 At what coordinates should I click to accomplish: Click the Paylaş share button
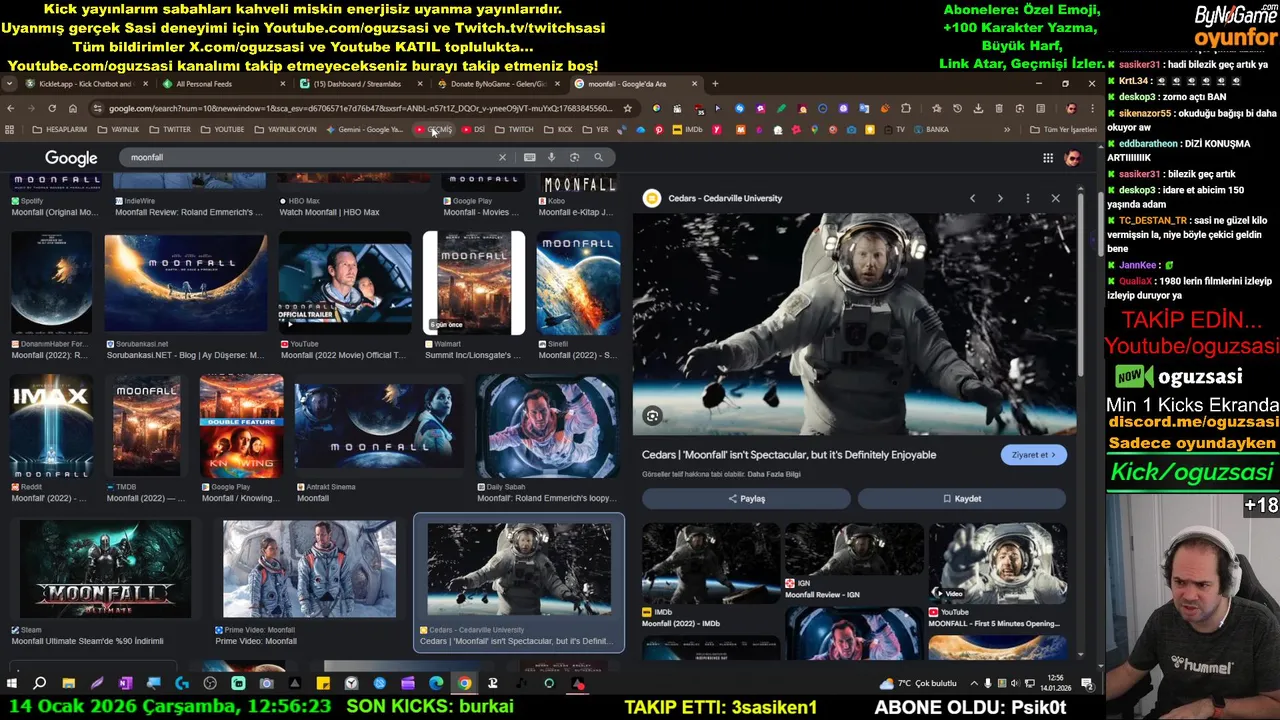[746, 498]
